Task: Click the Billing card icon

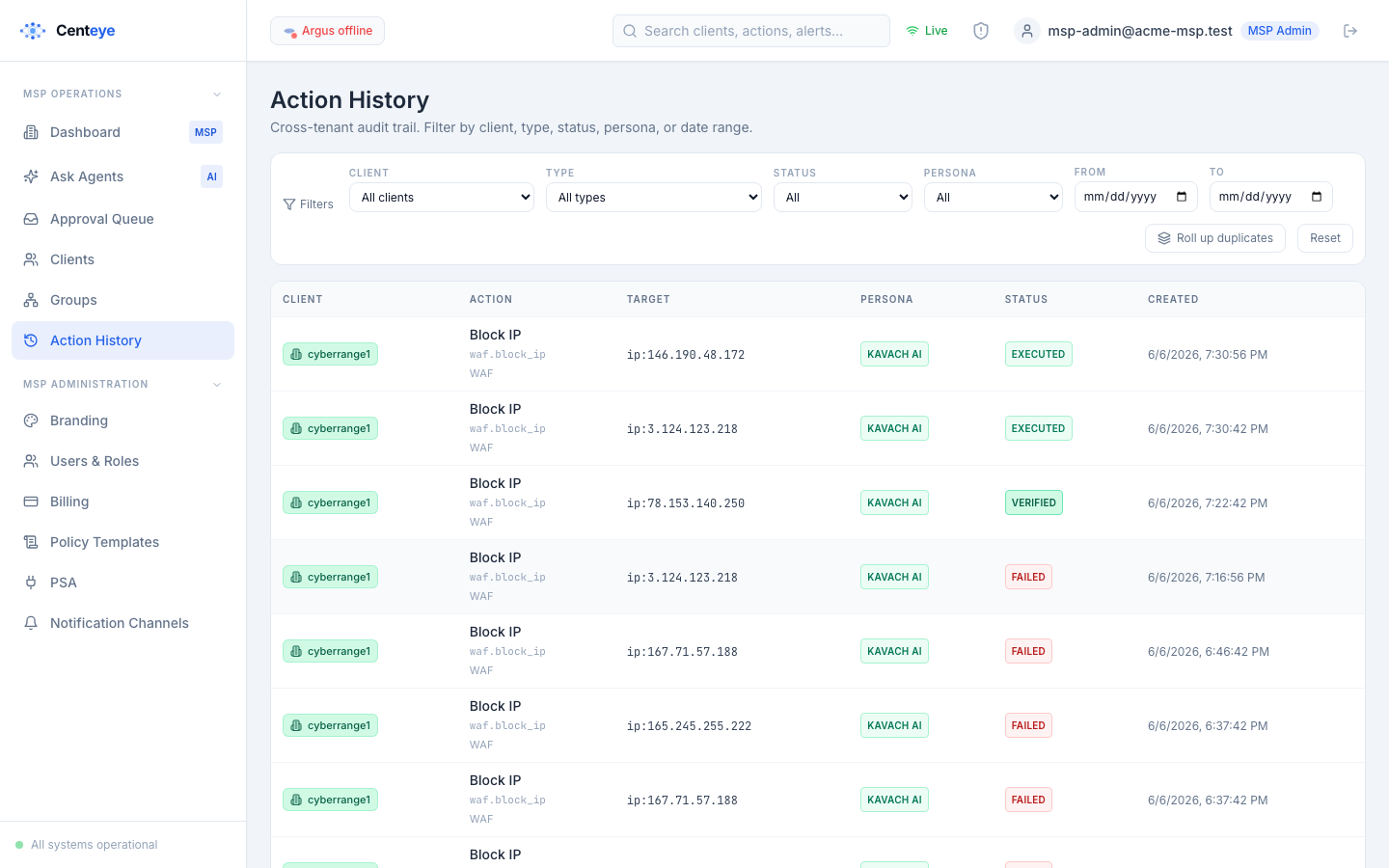Action: [x=31, y=502]
